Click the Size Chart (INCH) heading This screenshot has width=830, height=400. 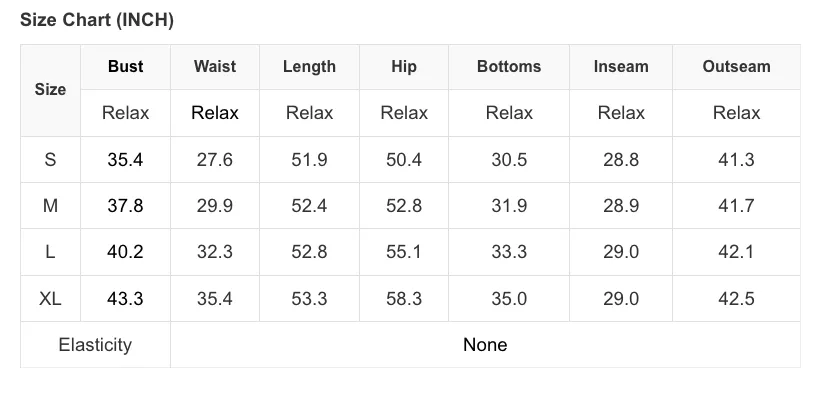click(97, 20)
